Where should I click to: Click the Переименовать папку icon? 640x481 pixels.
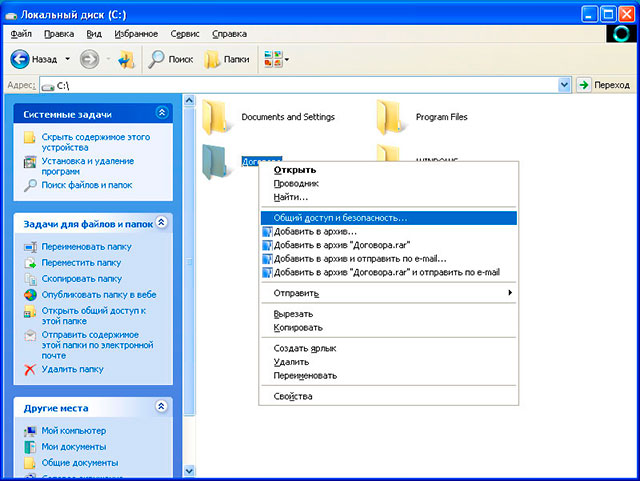30,247
